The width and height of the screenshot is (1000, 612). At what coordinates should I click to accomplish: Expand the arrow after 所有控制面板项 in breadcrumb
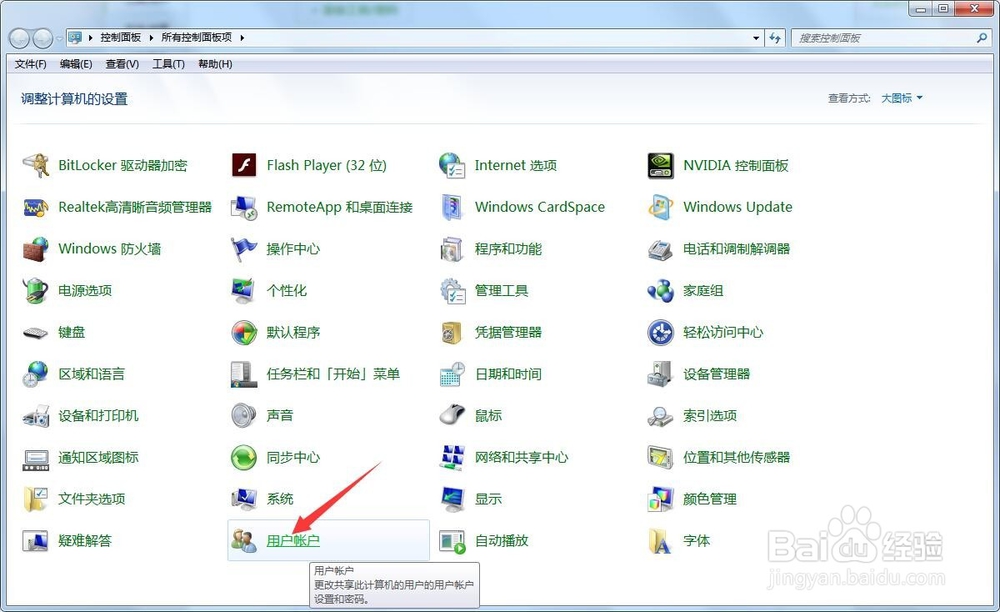pyautogui.click(x=242, y=38)
